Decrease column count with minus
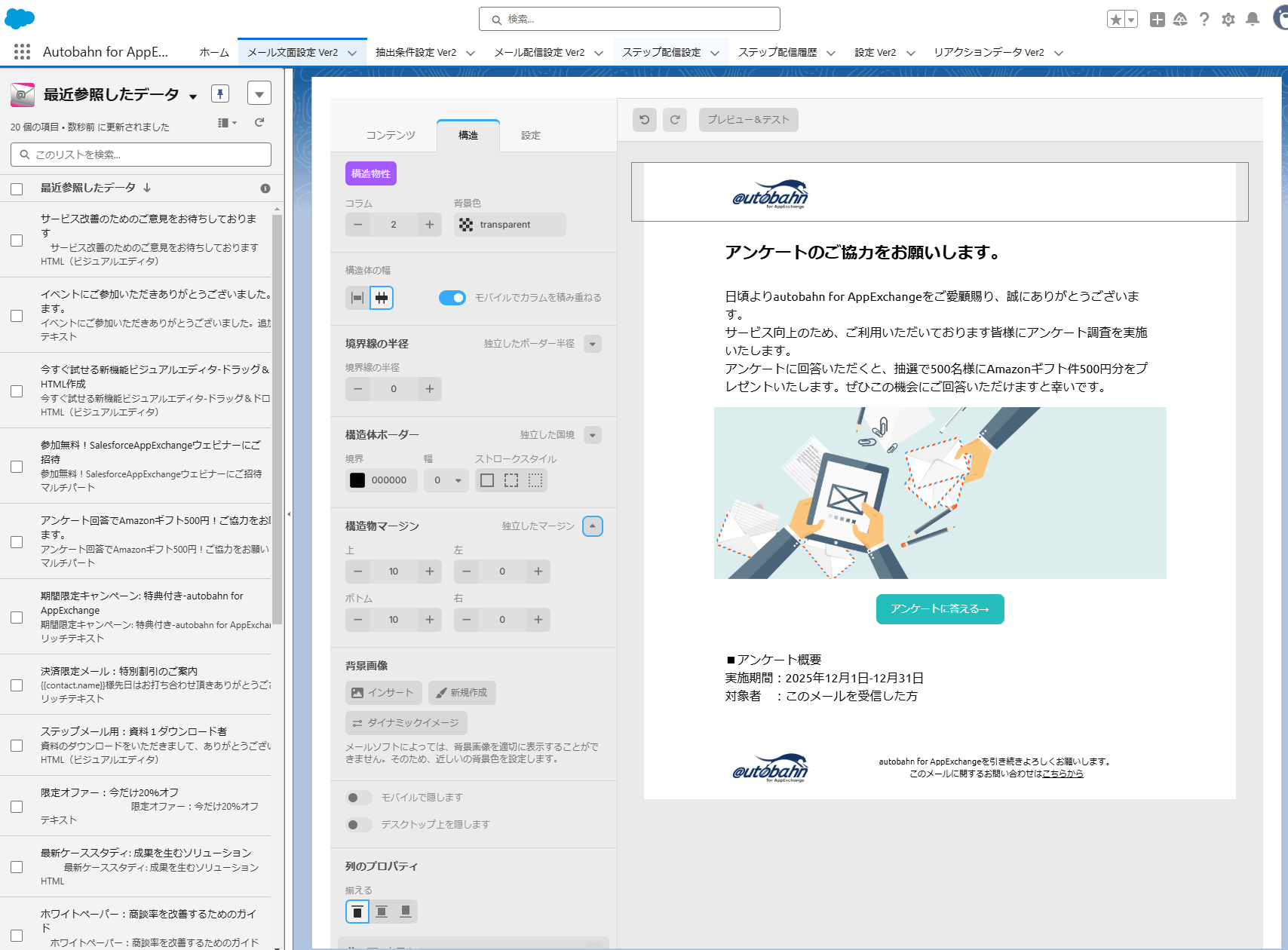Image resolution: width=1288 pixels, height=950 pixels. [357, 225]
